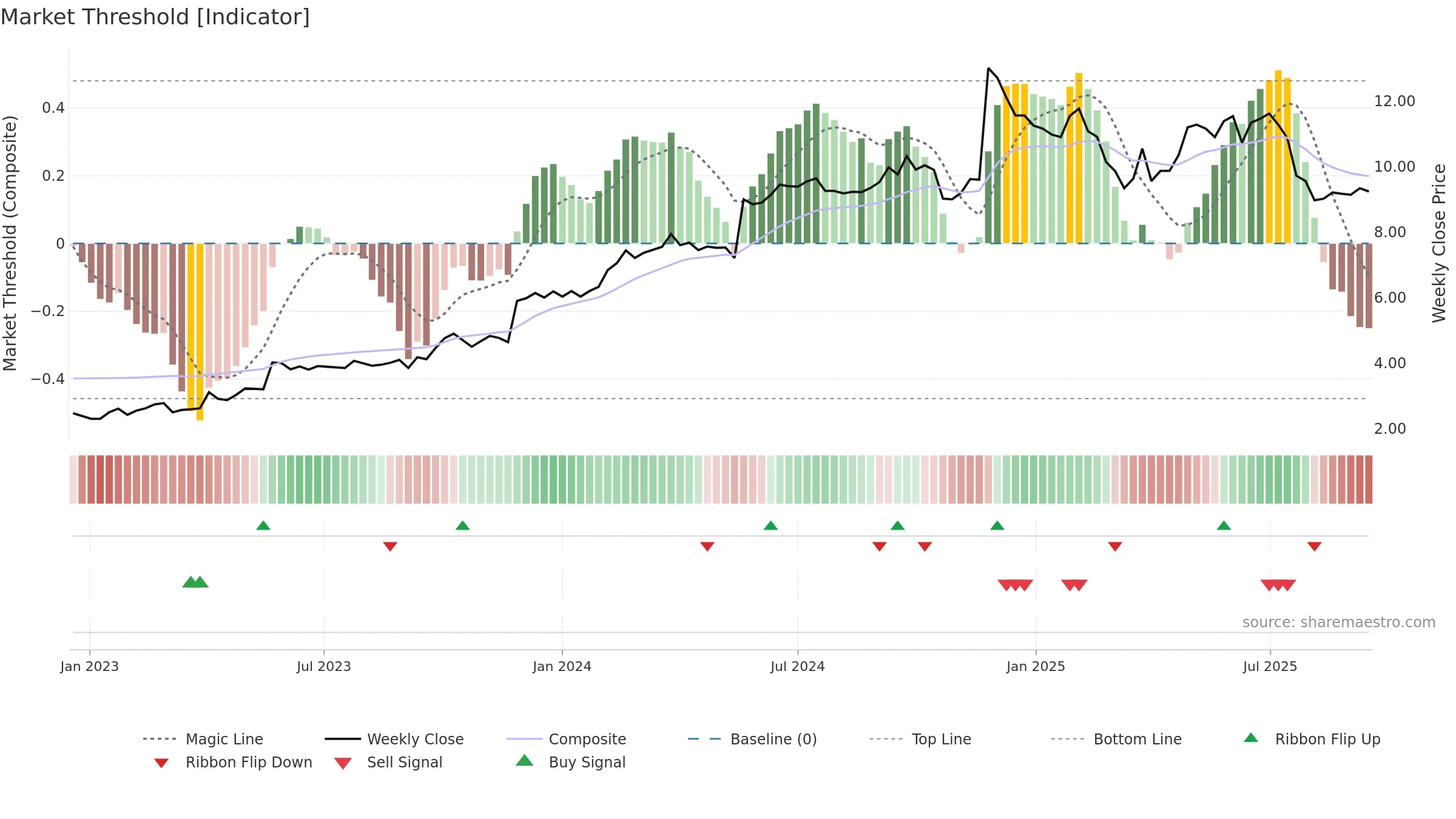This screenshot has height=819, width=1456.
Task: Click the −0.4 left axis tick label
Action: point(48,379)
